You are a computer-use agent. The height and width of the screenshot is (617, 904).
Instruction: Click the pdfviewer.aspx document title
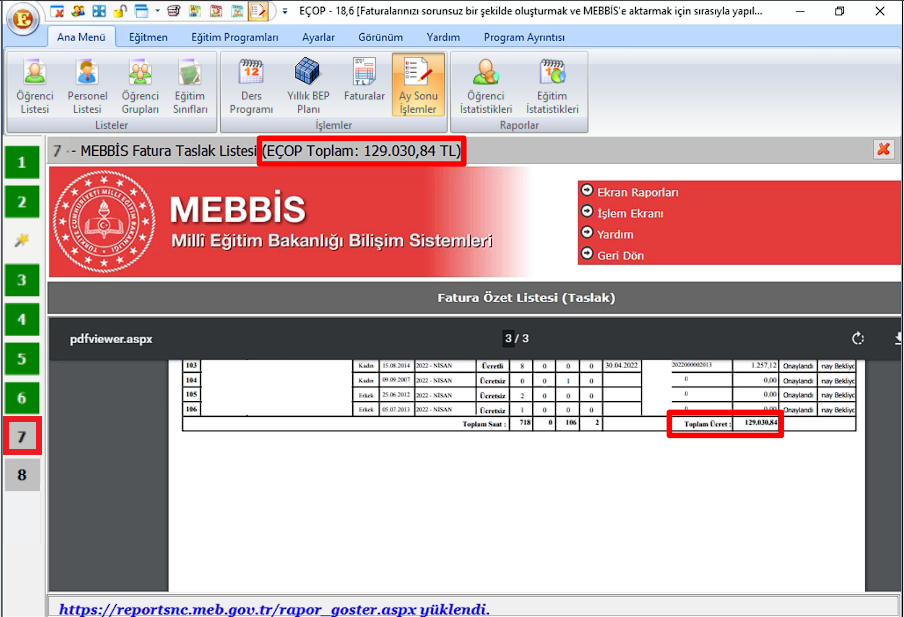(111, 339)
